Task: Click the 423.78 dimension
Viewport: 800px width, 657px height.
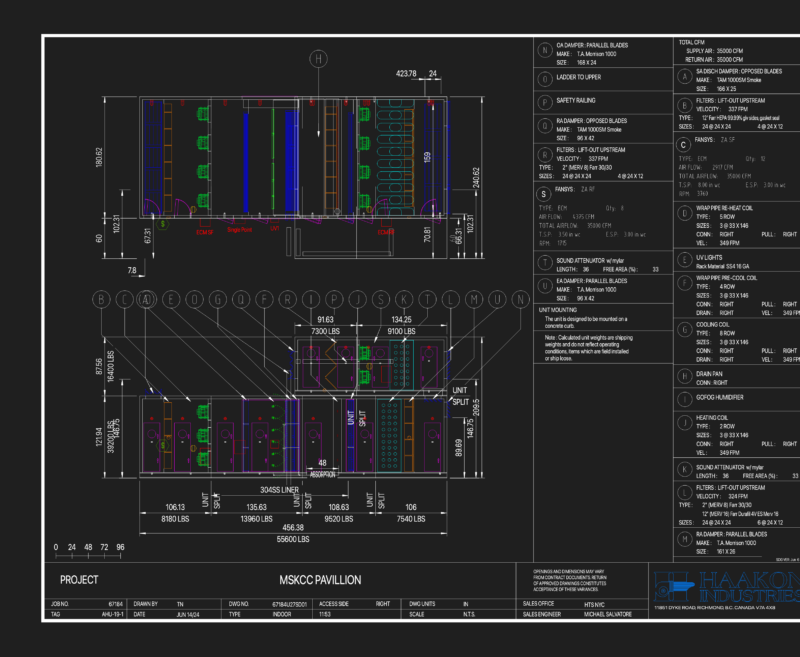Action: (406, 73)
